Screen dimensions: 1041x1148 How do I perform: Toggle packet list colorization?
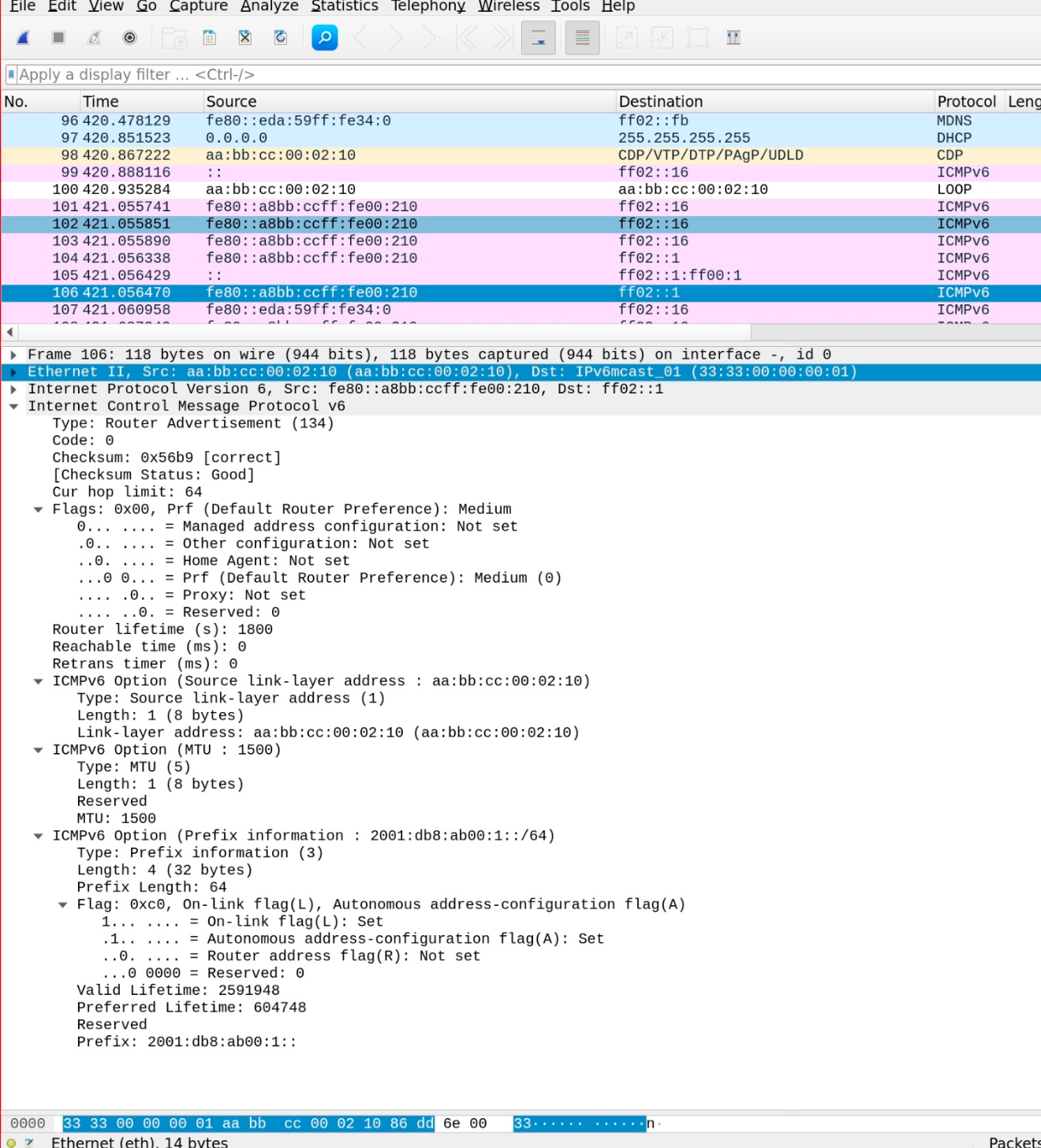[x=583, y=38]
